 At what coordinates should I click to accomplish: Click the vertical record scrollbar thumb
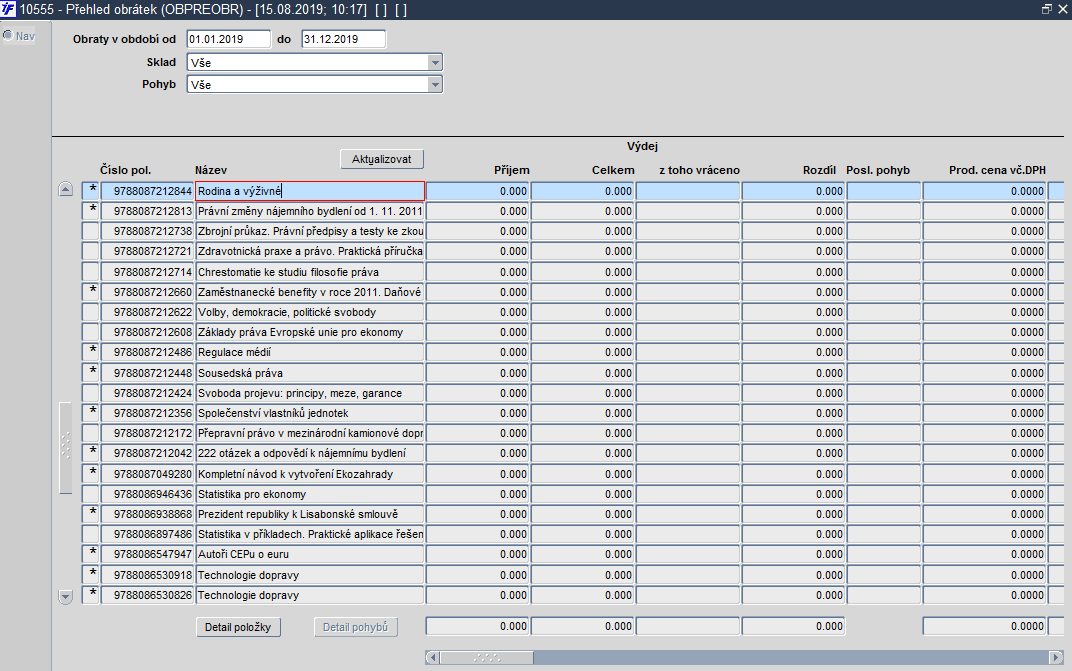(66, 448)
